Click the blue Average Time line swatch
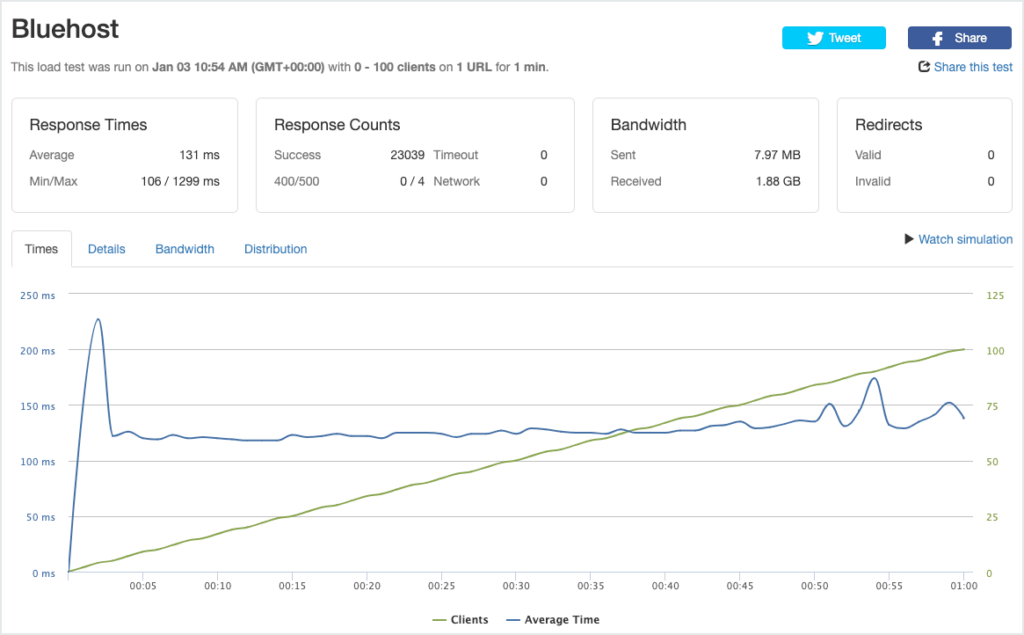The image size is (1024, 635). pyautogui.click(x=514, y=620)
